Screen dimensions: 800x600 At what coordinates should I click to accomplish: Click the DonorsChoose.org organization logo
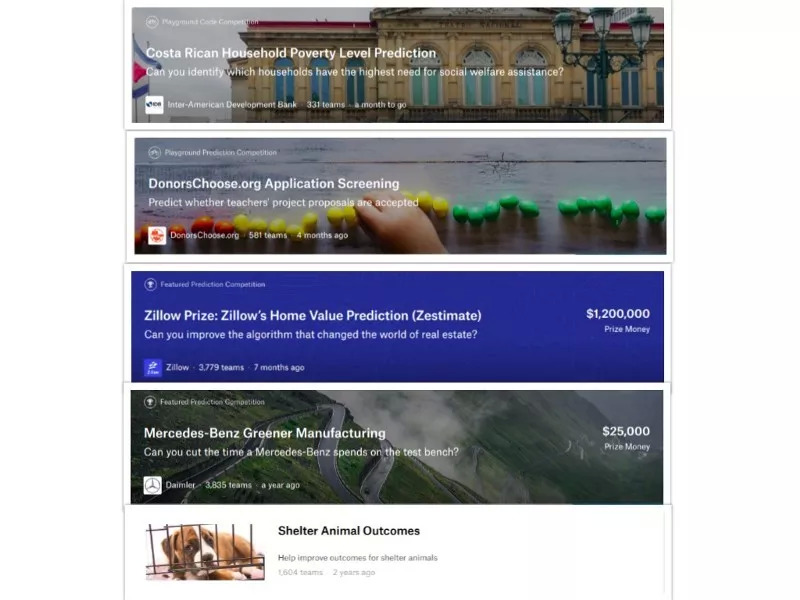[157, 235]
